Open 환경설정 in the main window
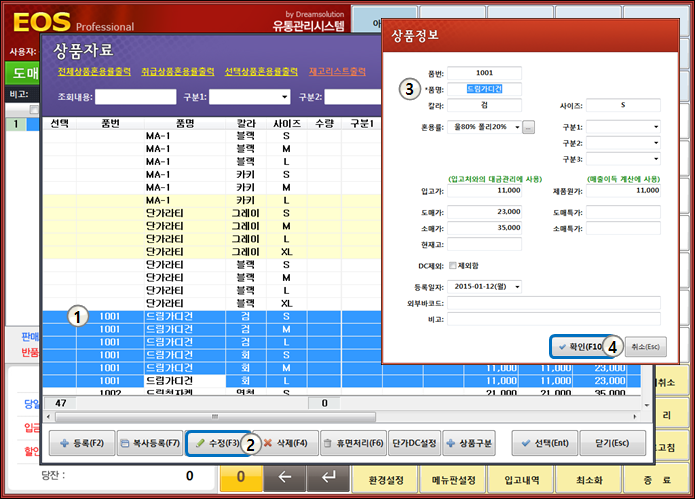The width and height of the screenshot is (695, 499). (x=386, y=480)
